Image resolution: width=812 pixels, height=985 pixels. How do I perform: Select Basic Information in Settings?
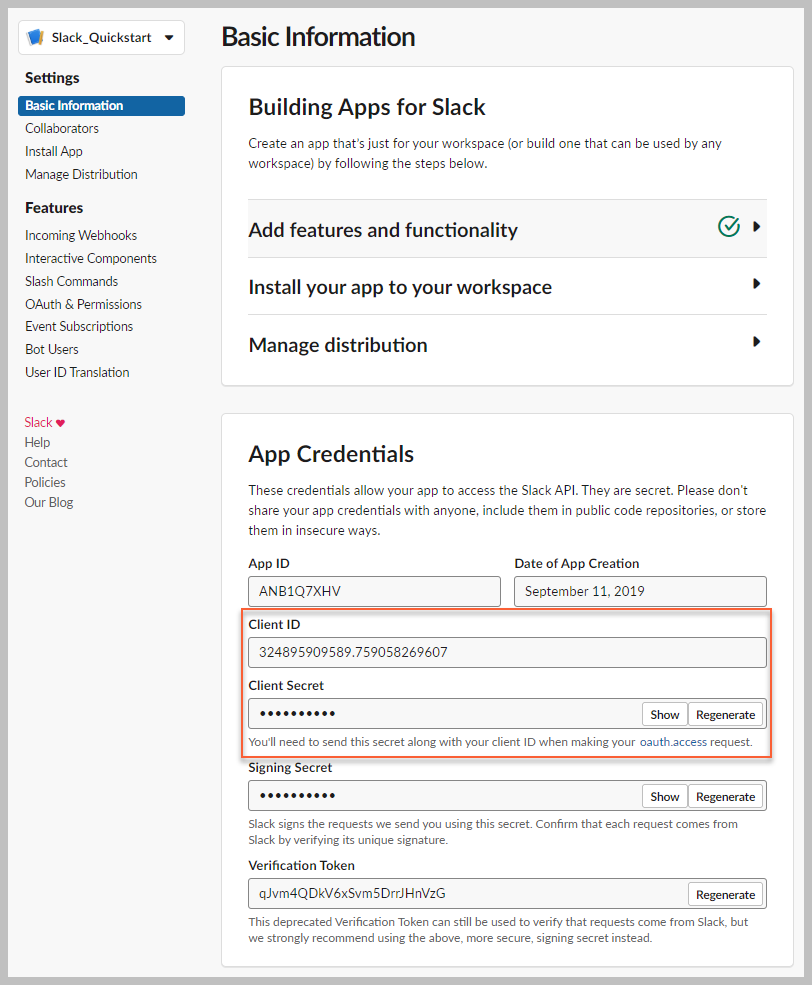click(101, 106)
